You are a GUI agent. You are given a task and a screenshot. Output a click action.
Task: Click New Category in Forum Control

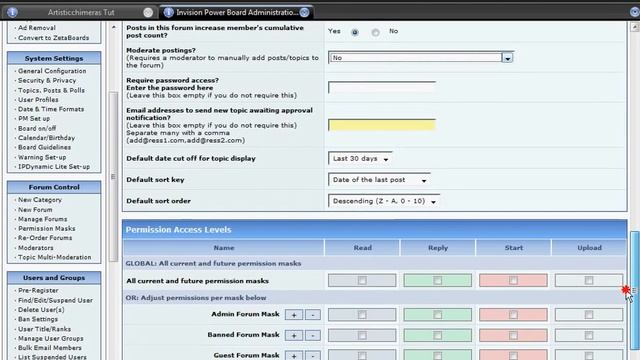40,200
